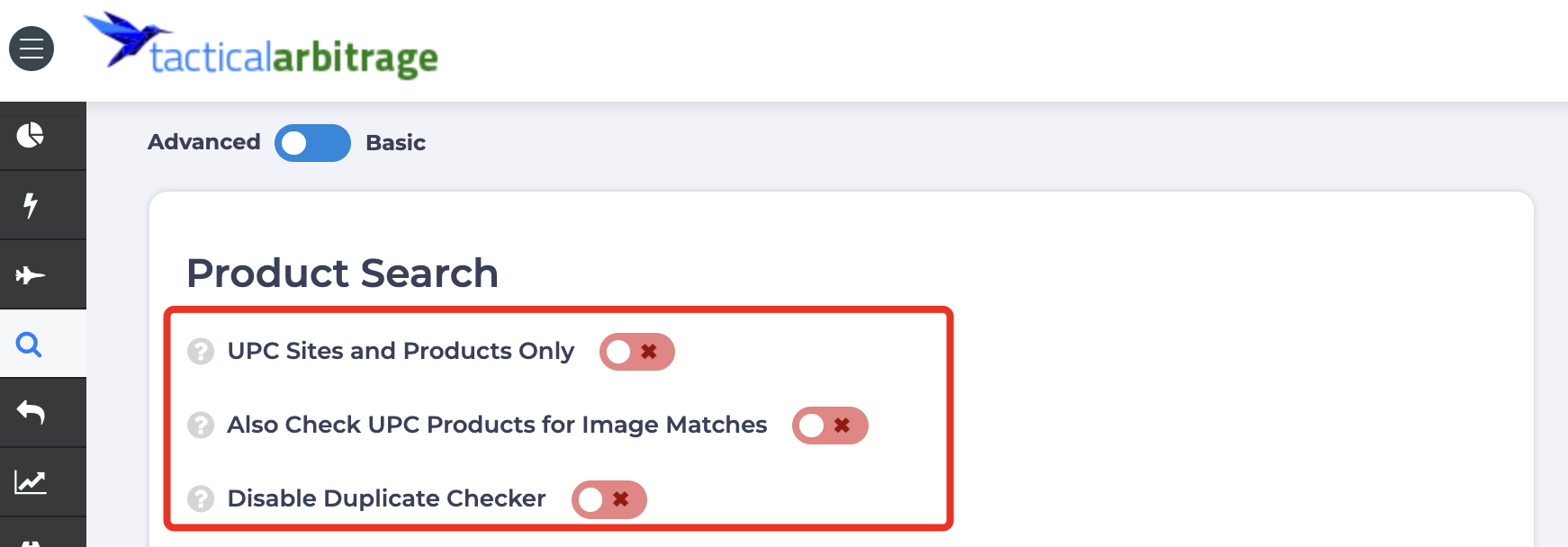This screenshot has height=547, width=1568.
Task: Click the pie chart dashboard sidebar icon
Action: 30,135
